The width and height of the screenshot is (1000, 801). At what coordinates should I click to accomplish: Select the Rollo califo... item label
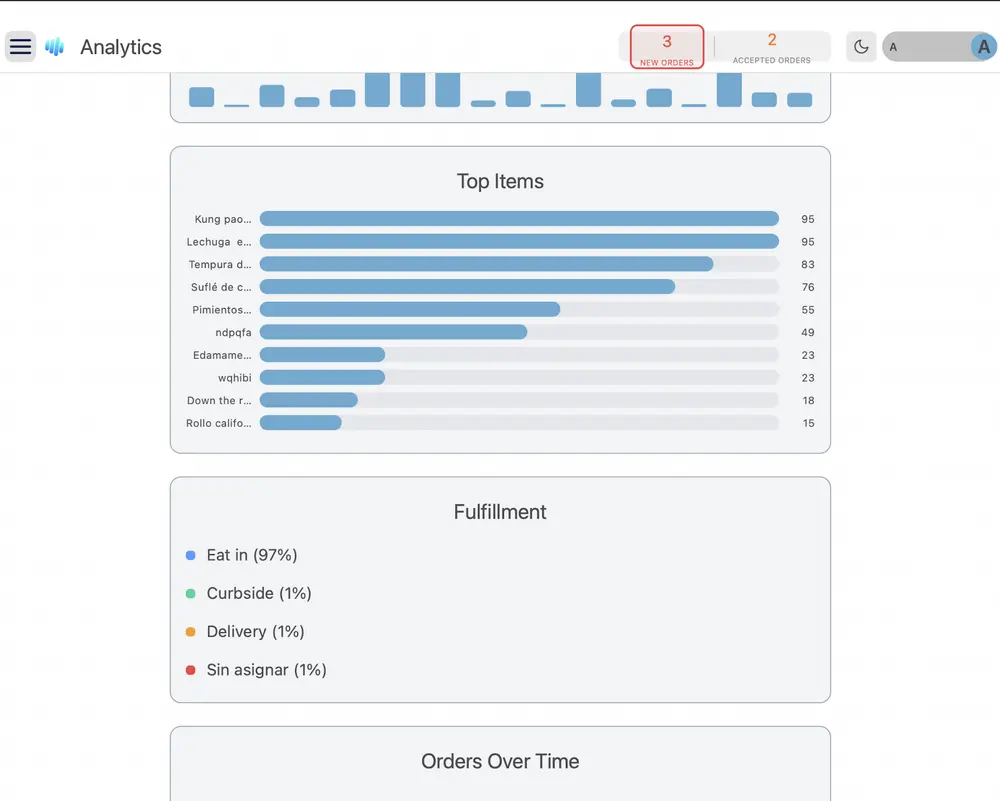pyautogui.click(x=219, y=423)
